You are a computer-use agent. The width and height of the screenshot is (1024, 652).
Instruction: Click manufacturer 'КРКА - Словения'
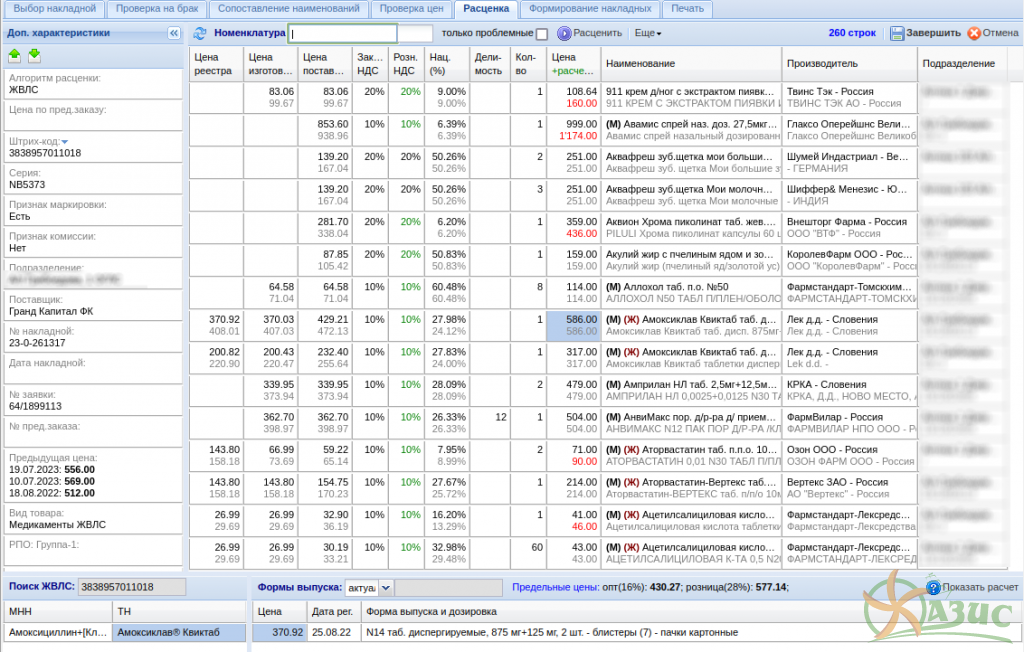click(x=826, y=385)
